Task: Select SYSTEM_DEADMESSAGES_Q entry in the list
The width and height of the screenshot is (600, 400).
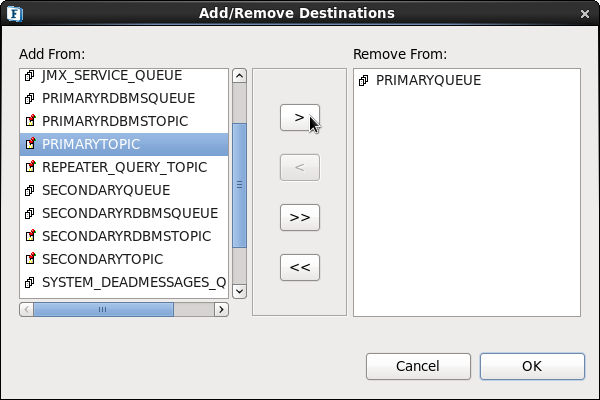Action: [x=124, y=282]
